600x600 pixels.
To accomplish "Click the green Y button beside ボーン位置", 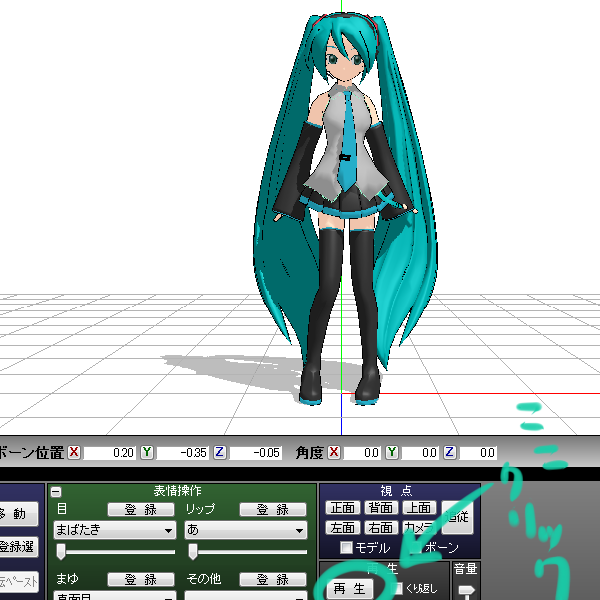I will point(147,452).
